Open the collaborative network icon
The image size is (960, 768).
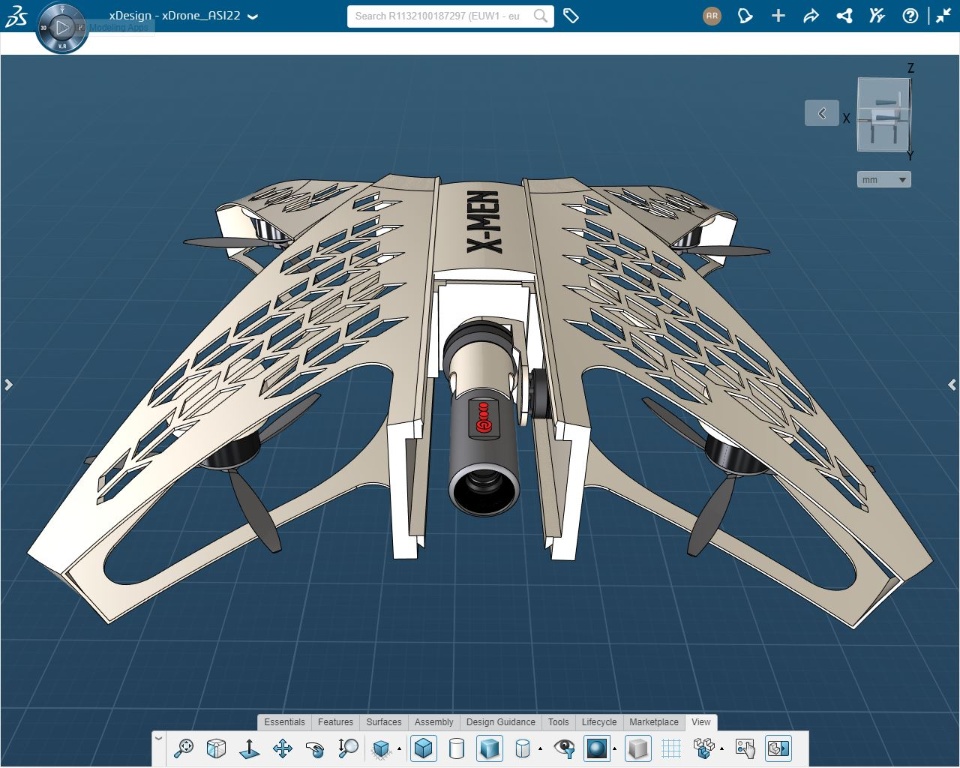[844, 16]
